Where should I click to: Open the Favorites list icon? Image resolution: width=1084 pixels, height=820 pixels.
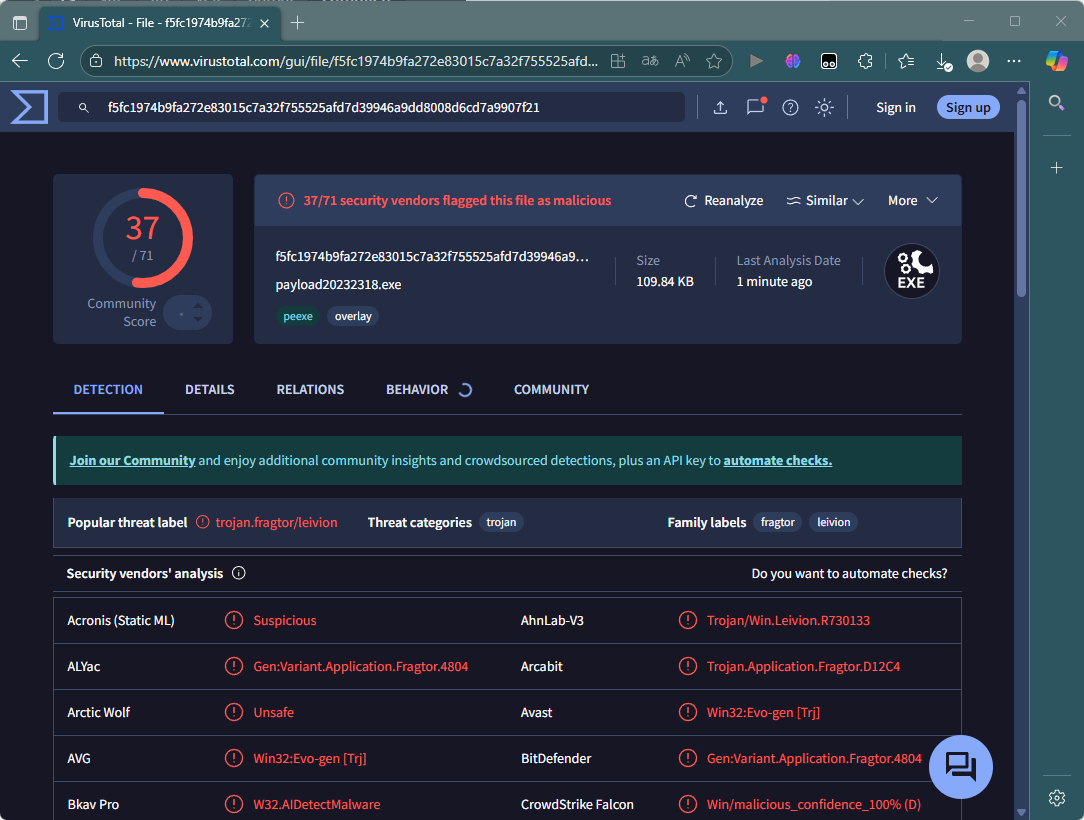tap(906, 61)
